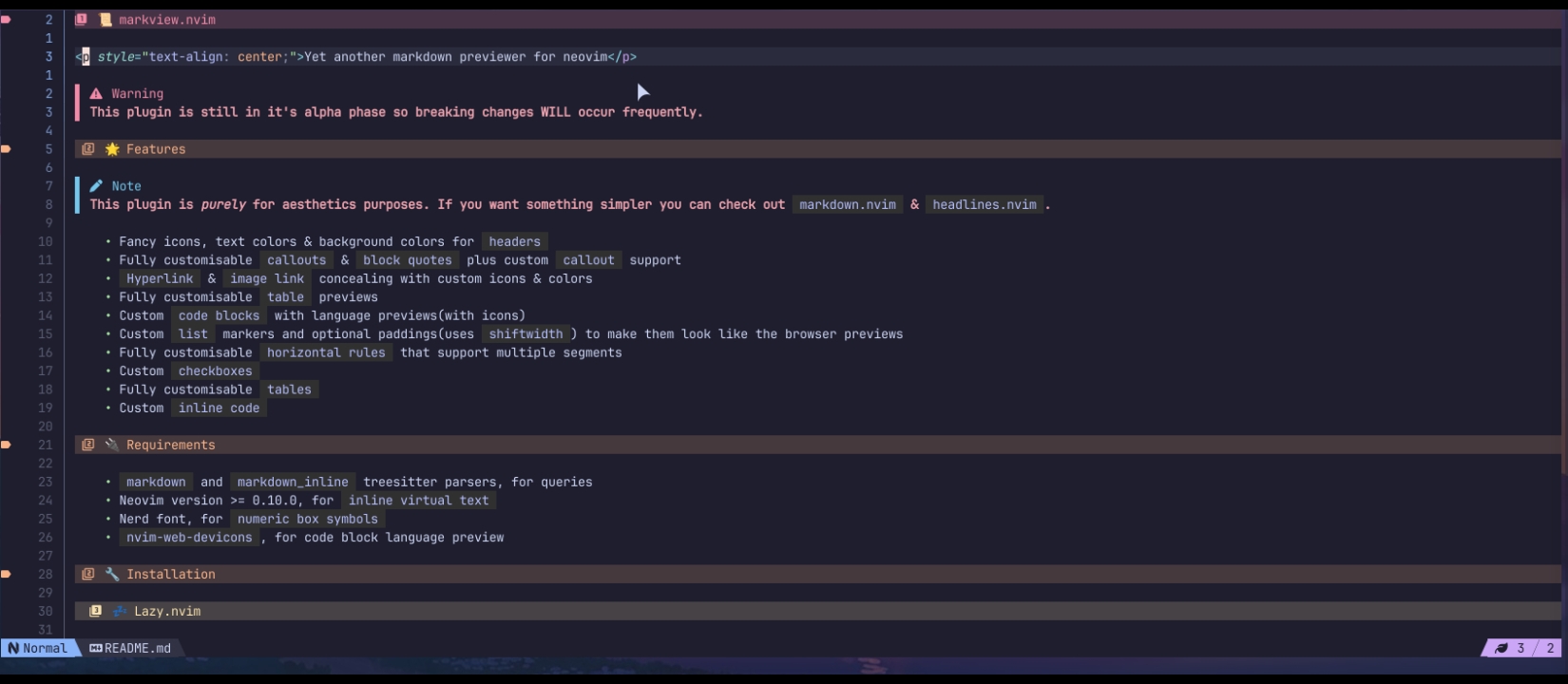Click the 'callouts' inline code chip

point(296,259)
